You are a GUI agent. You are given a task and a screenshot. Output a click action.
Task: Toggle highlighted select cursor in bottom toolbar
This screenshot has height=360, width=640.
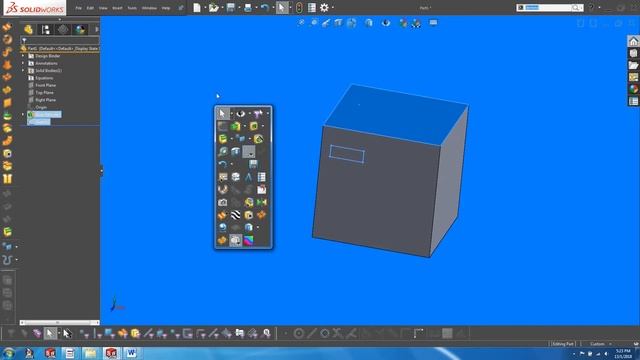pyautogui.click(x=50, y=333)
